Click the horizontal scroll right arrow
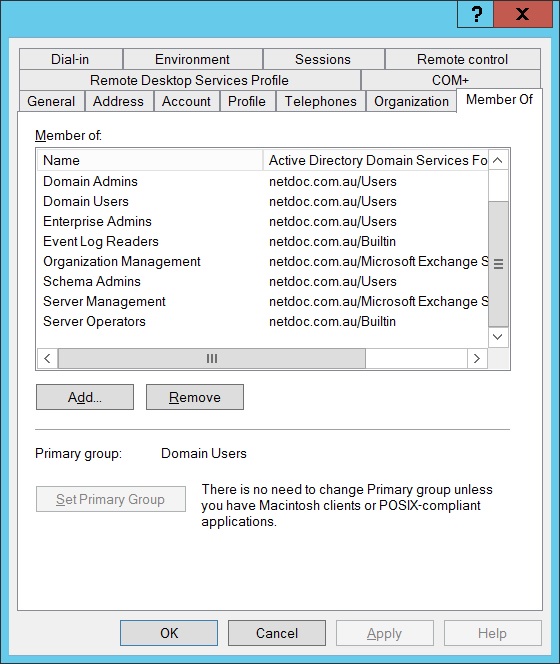The height and width of the screenshot is (664, 560). [477, 358]
